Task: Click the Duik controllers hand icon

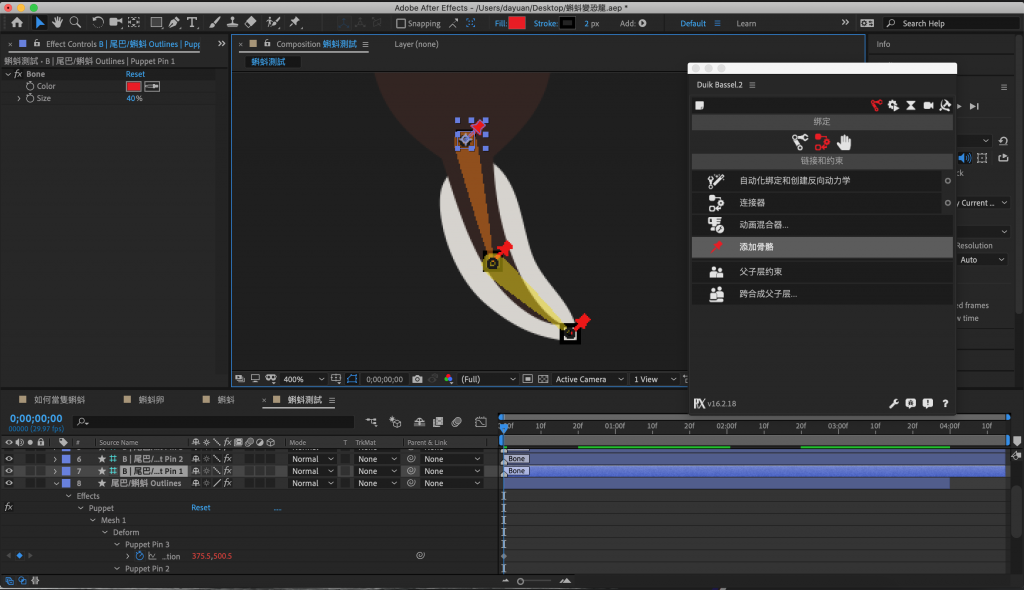Action: click(844, 141)
